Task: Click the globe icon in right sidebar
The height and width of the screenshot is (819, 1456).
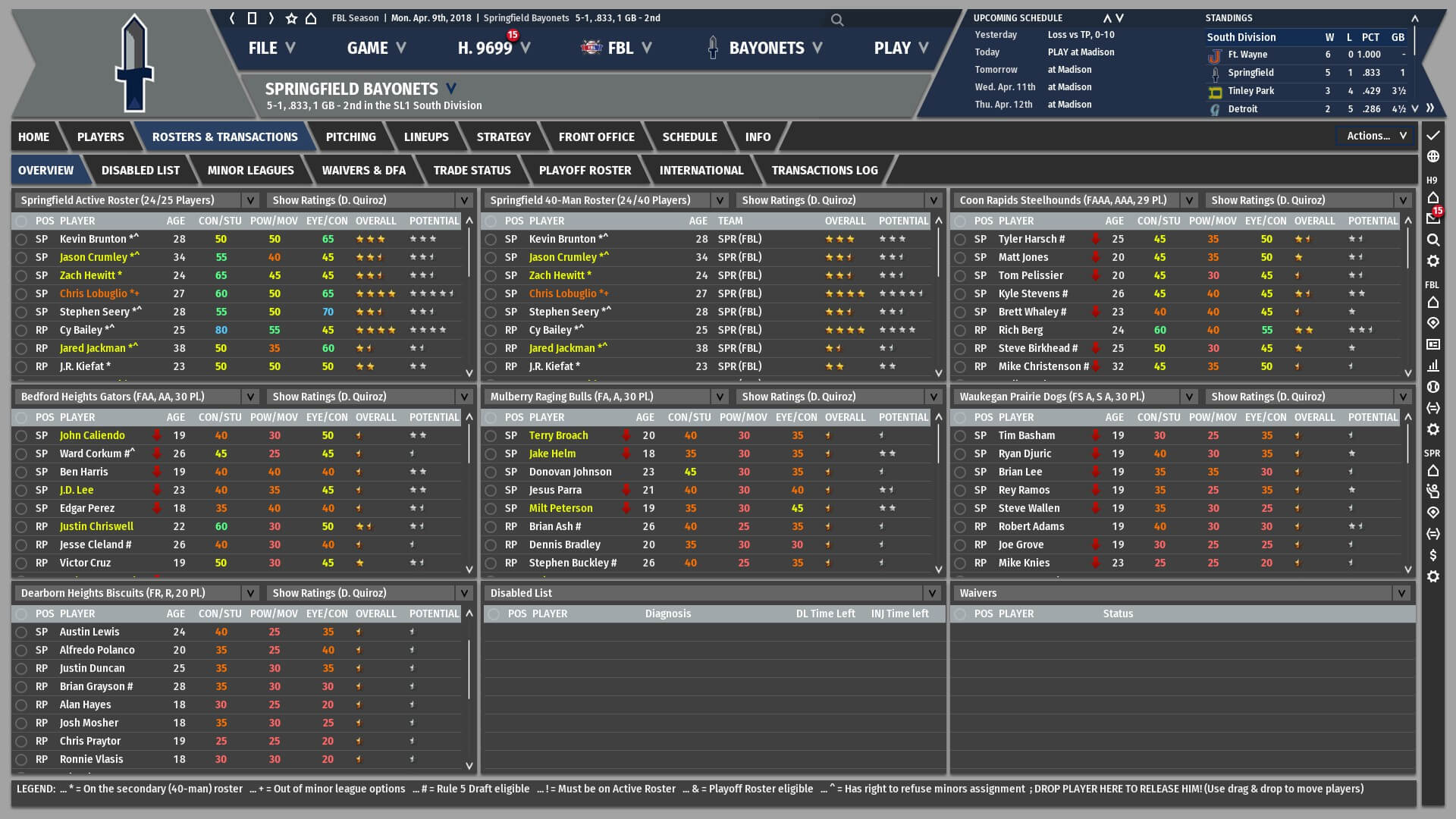Action: pyautogui.click(x=1432, y=157)
